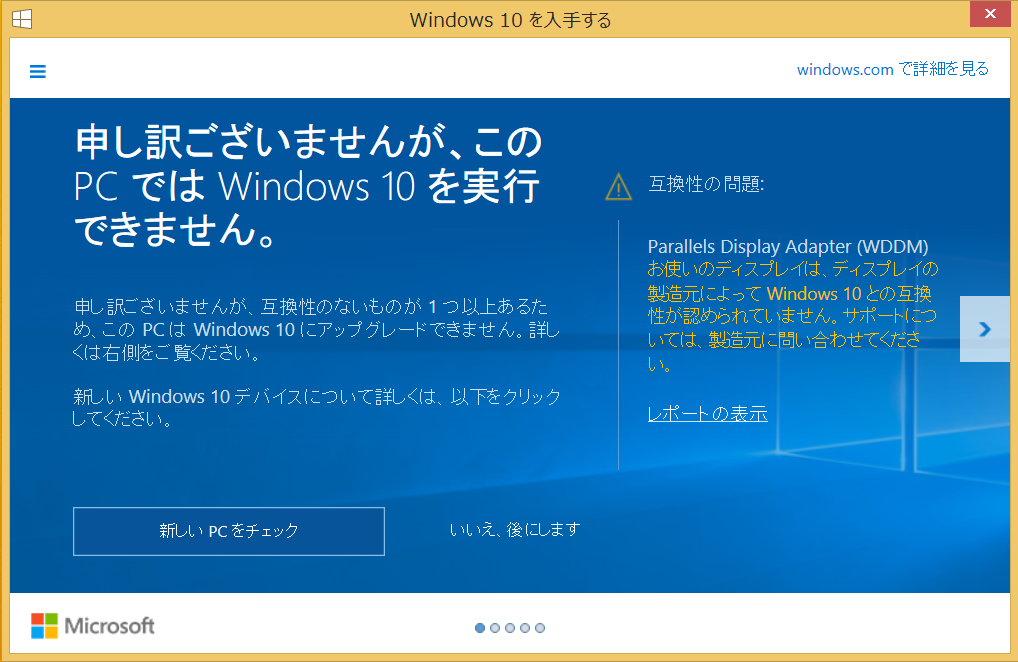Select the third page indicator dot

[x=510, y=628]
